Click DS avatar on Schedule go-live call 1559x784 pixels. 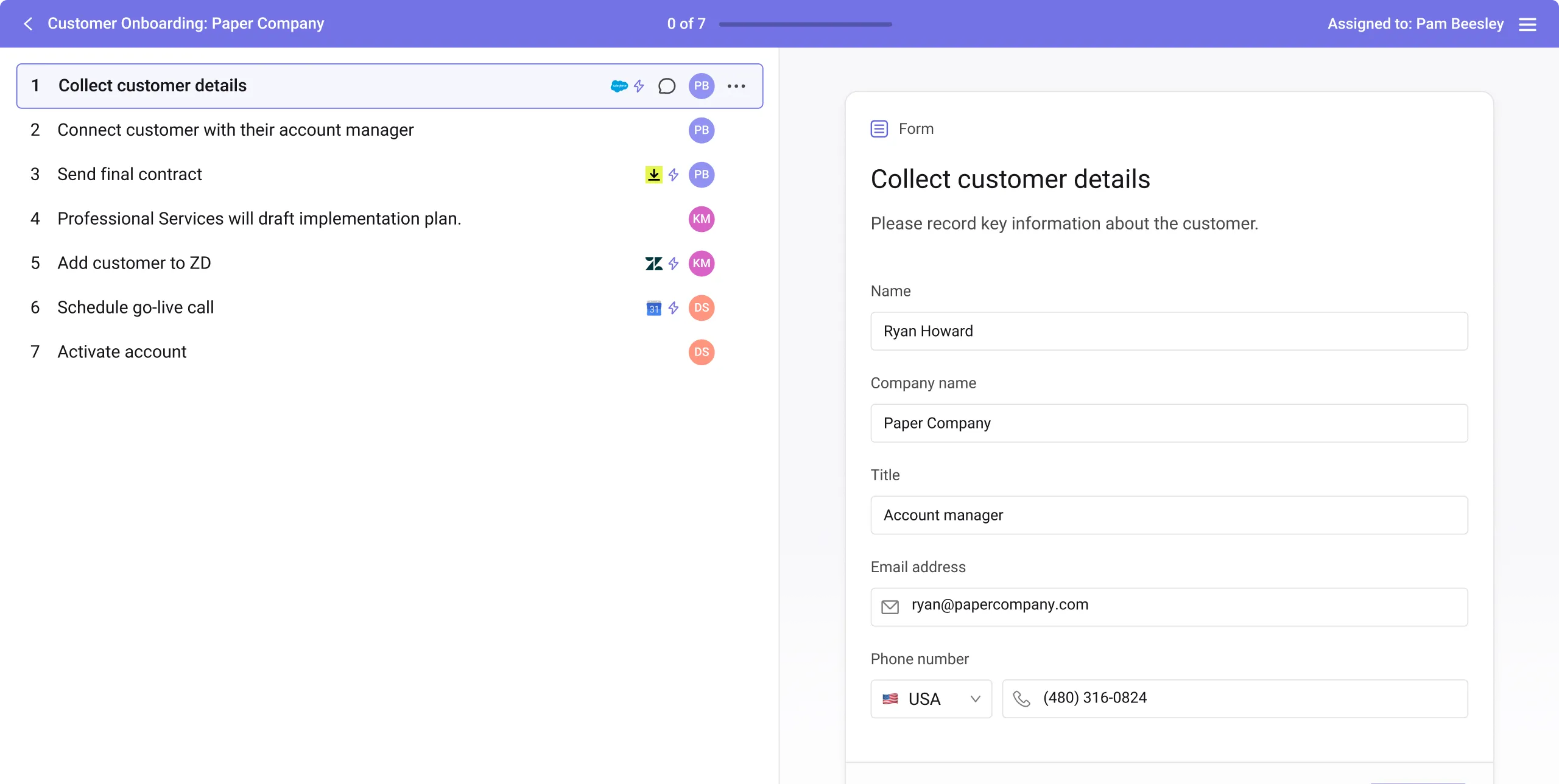coord(702,308)
